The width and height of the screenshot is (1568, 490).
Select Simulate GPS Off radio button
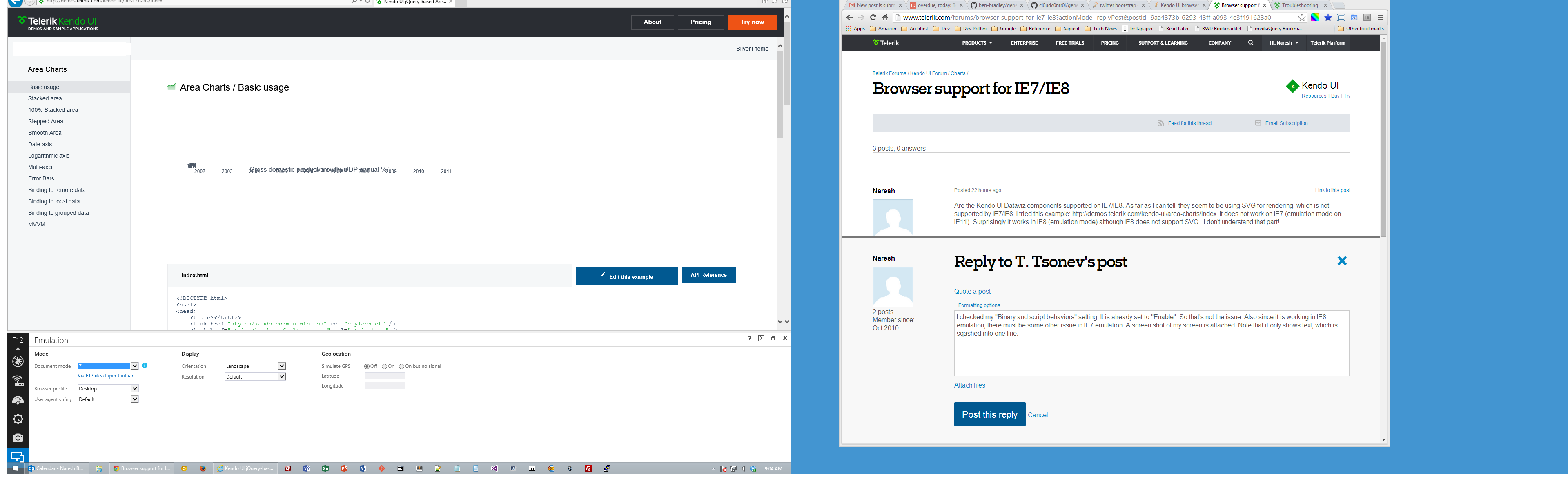[367, 366]
